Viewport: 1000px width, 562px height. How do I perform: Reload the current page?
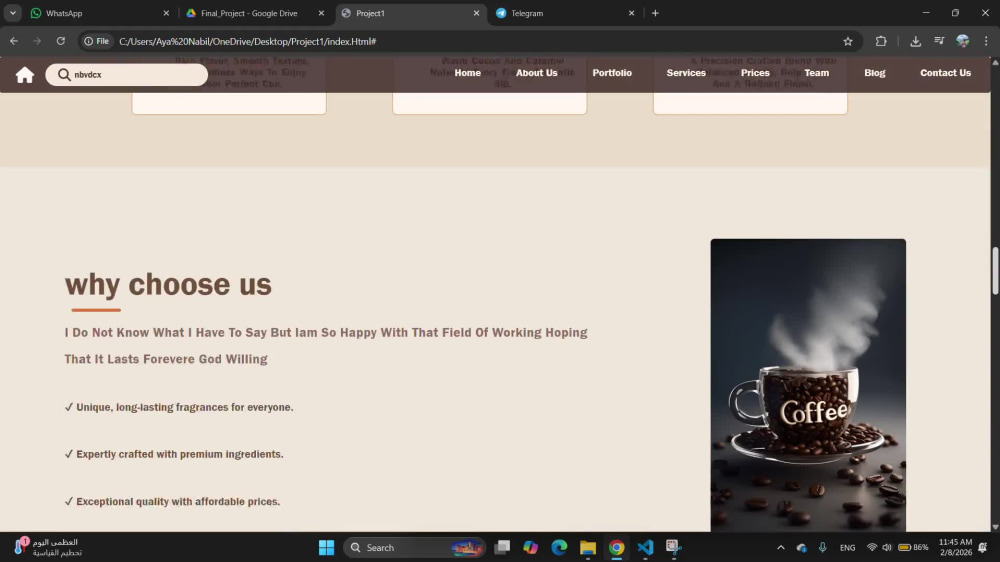[x=61, y=41]
